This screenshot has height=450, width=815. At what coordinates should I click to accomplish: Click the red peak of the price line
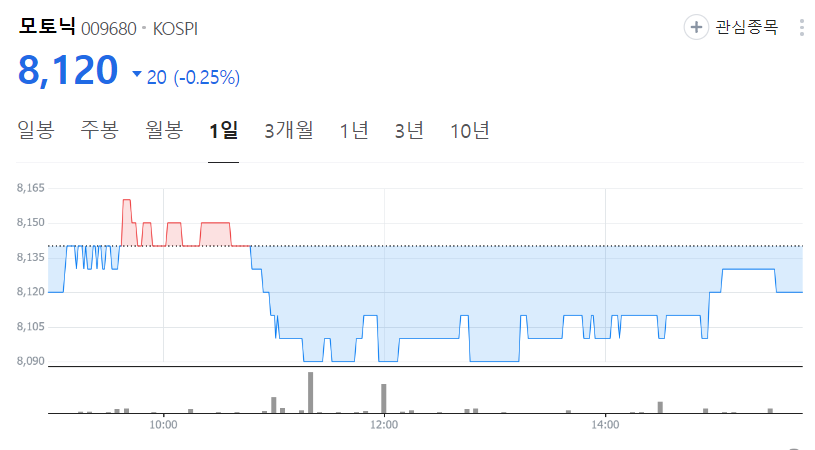click(x=126, y=200)
